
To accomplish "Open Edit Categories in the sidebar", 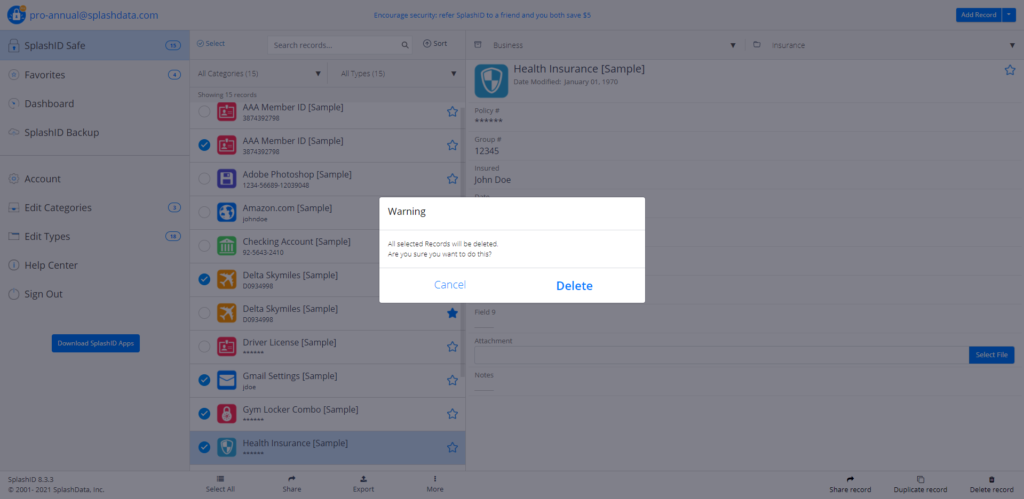I will point(57,208).
